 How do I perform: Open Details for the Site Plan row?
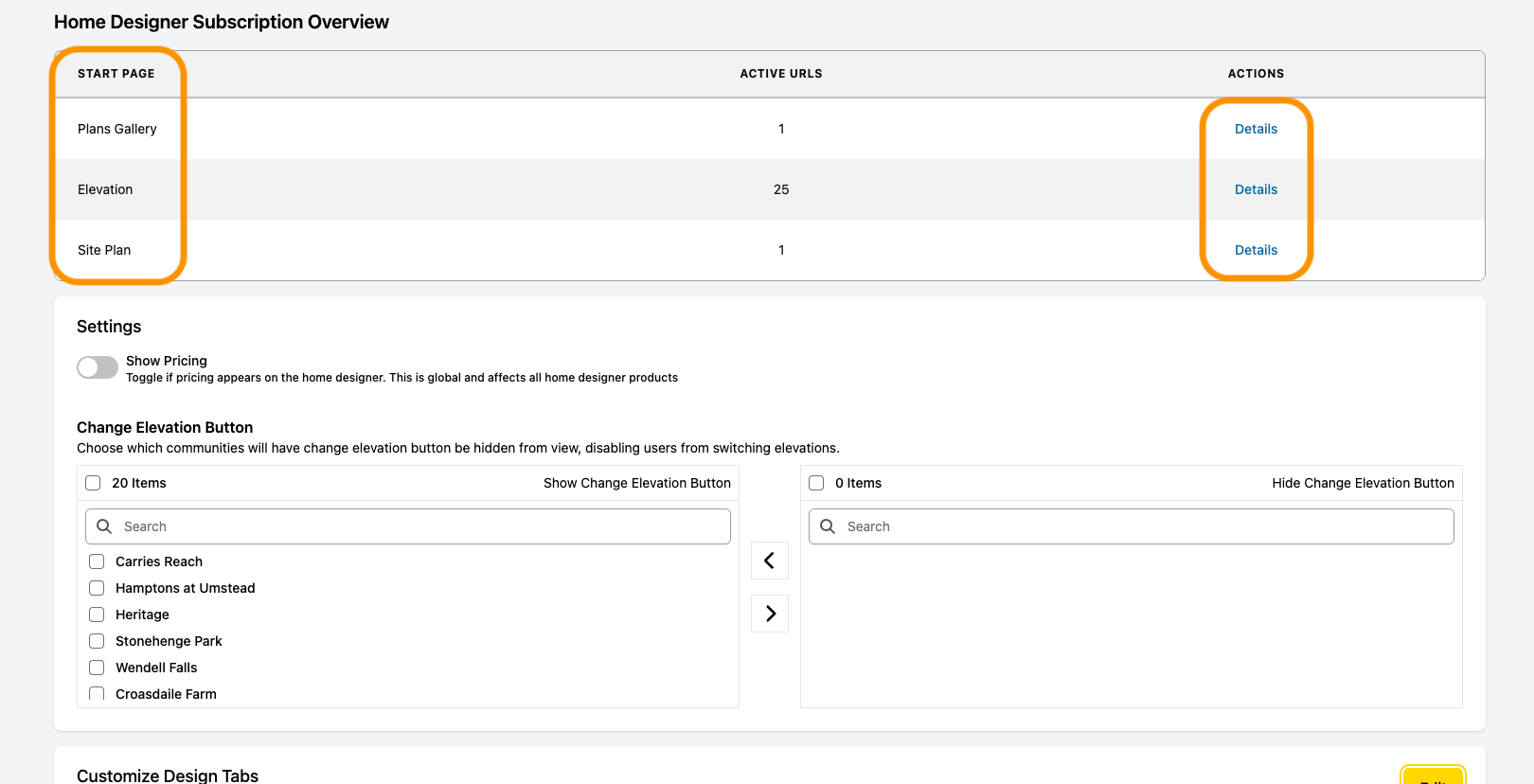1256,250
